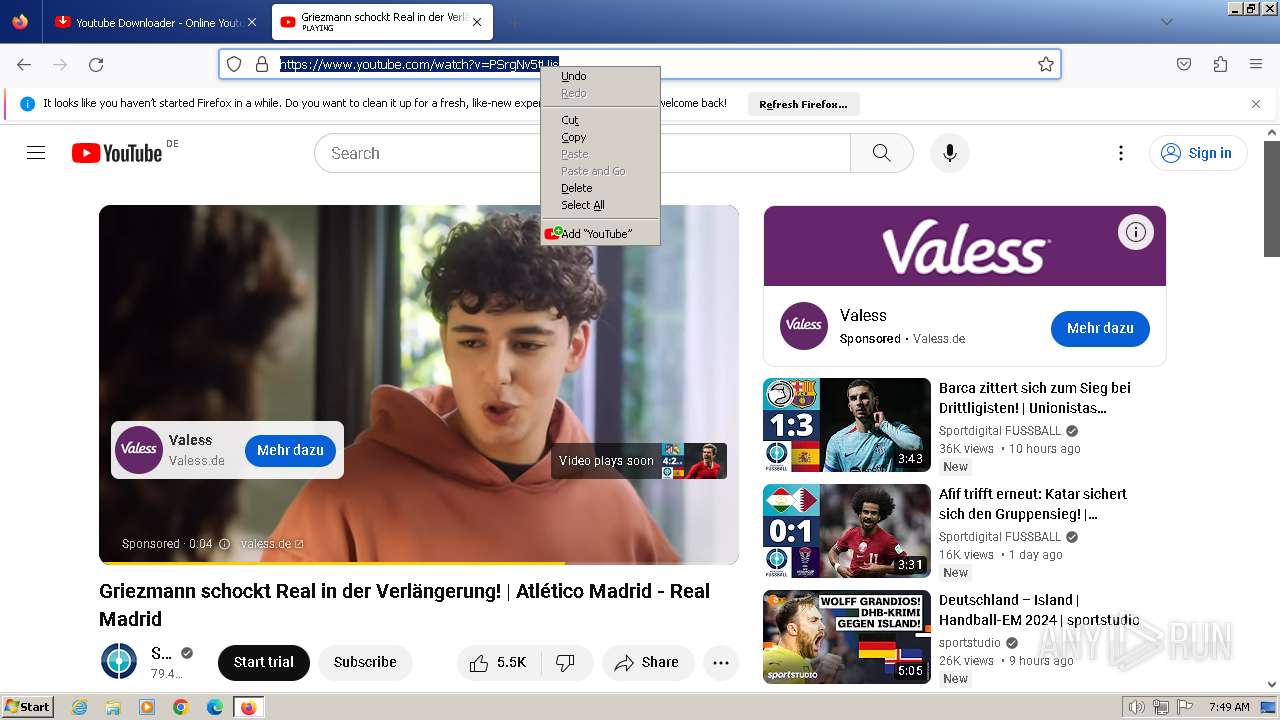The height and width of the screenshot is (720, 1280).
Task: Choose Copy from context menu
Action: (x=600, y=137)
